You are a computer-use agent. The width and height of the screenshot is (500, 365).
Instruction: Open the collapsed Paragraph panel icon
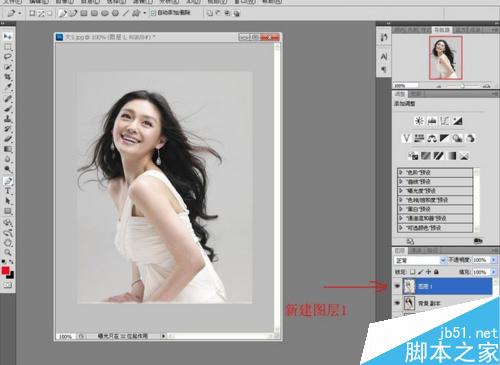click(384, 69)
